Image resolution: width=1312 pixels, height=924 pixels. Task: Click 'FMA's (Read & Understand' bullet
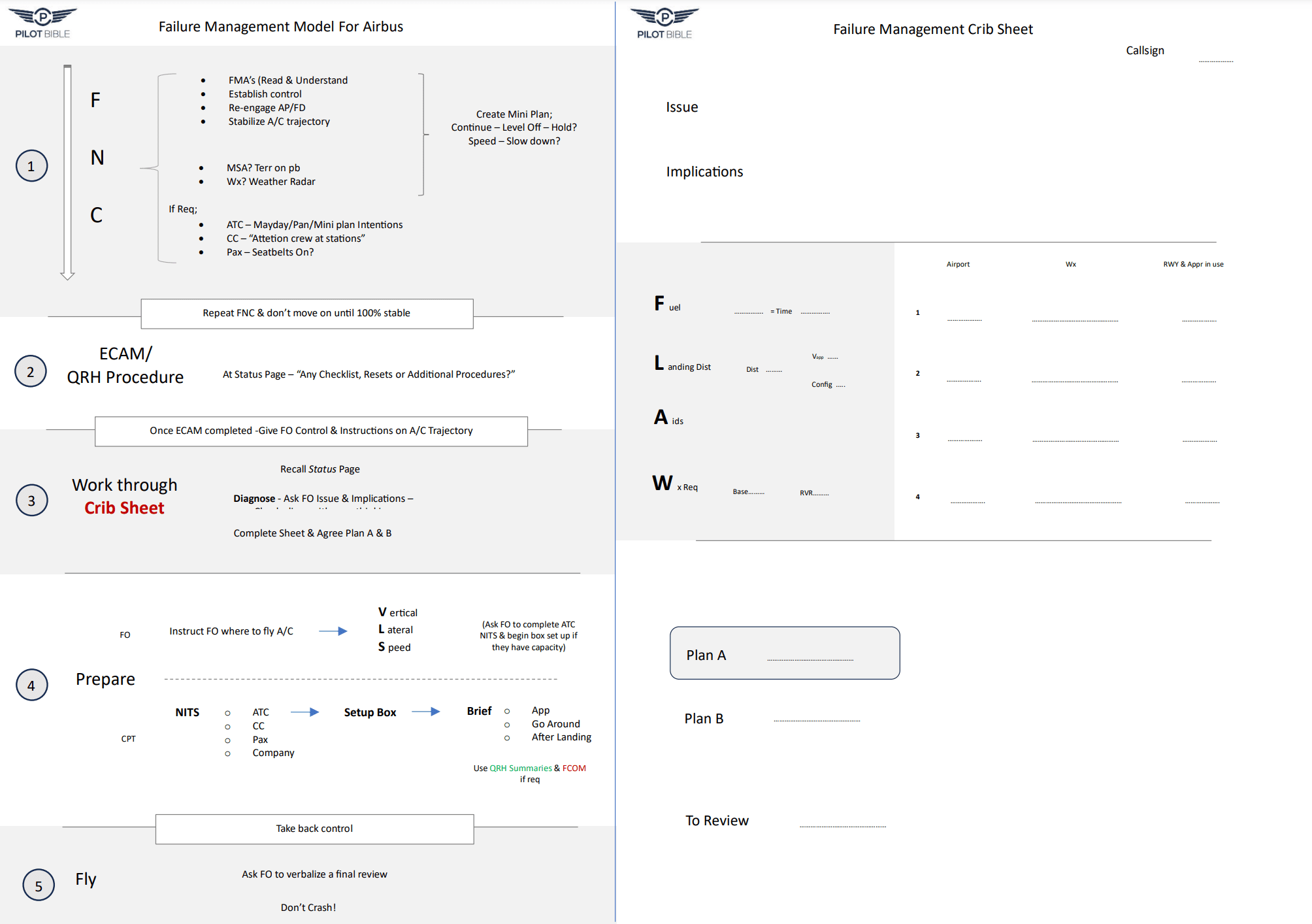[x=288, y=80]
